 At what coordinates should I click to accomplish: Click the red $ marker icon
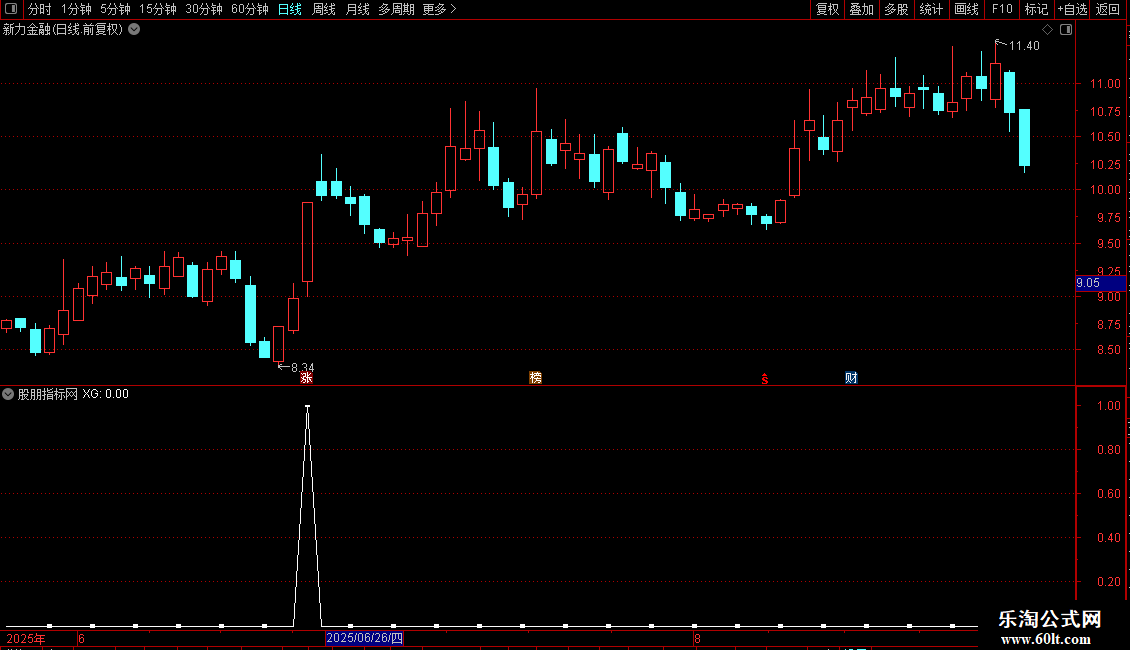point(765,379)
